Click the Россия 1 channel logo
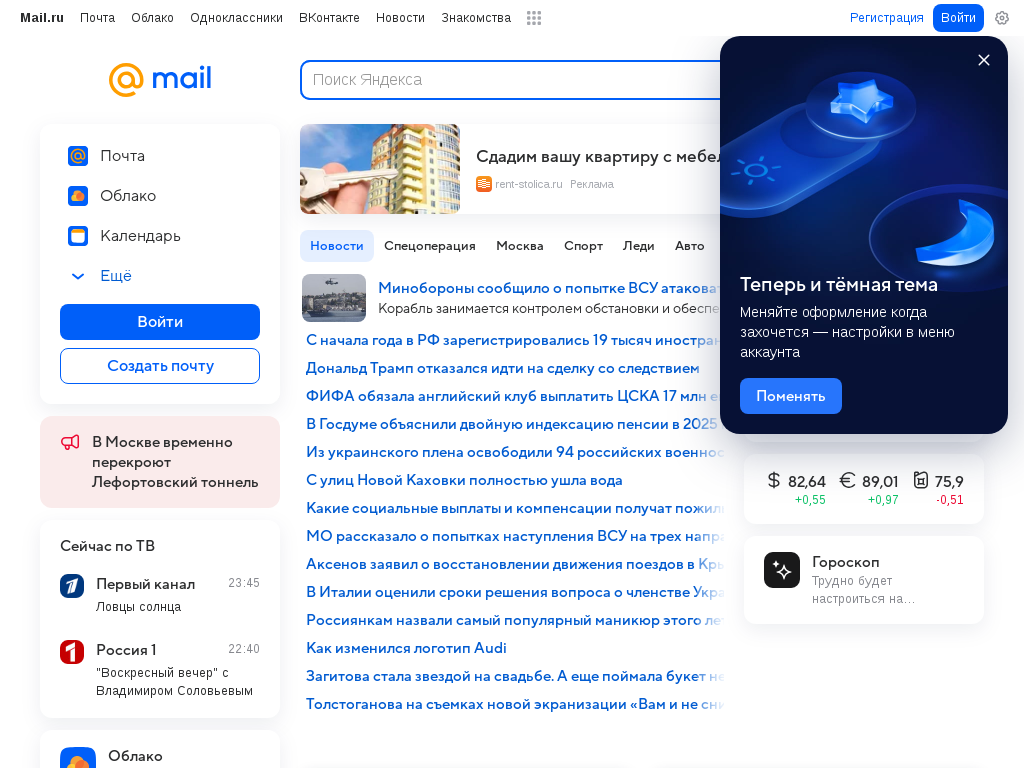This screenshot has height=768, width=1024. [72, 652]
